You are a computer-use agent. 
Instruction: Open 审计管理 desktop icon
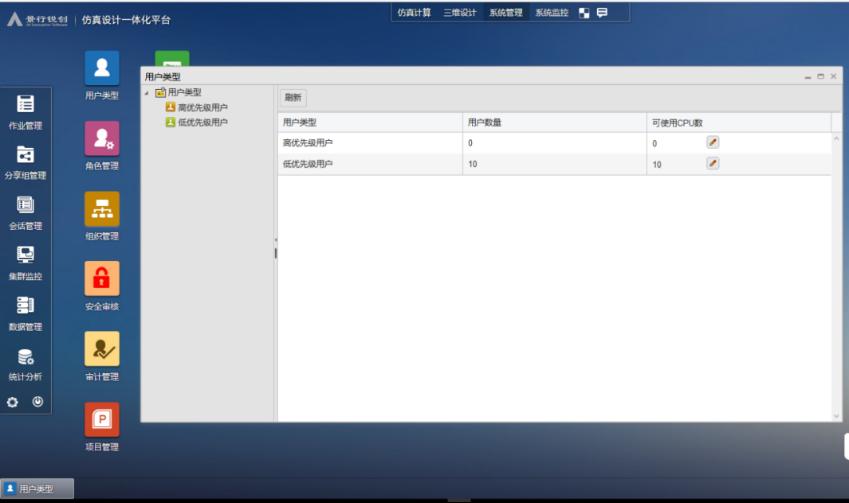pos(101,349)
